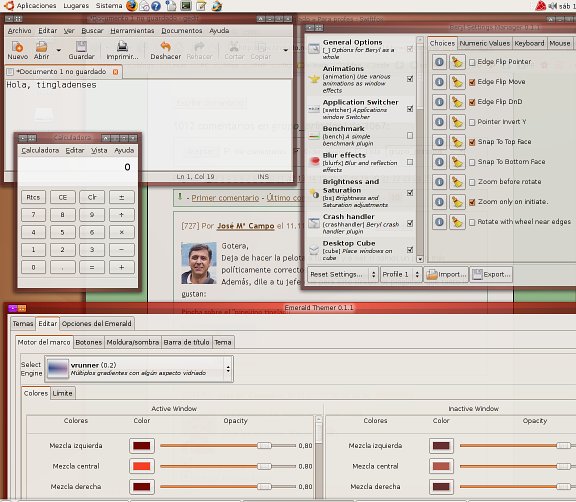Click the Nuevo document toolbar icon
Viewport: 576px width, 502px height.
click(17, 50)
